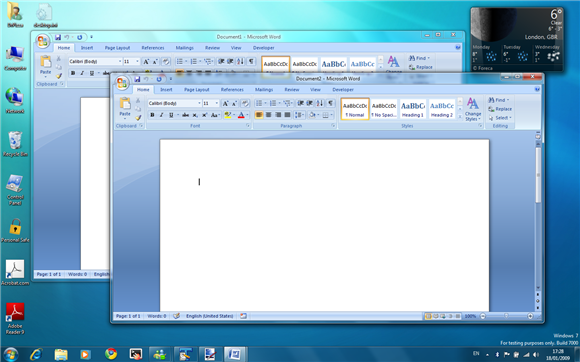Image resolution: width=580 pixels, height=362 pixels.
Task: Click Find in Document2 Editing group
Action: 499,100
